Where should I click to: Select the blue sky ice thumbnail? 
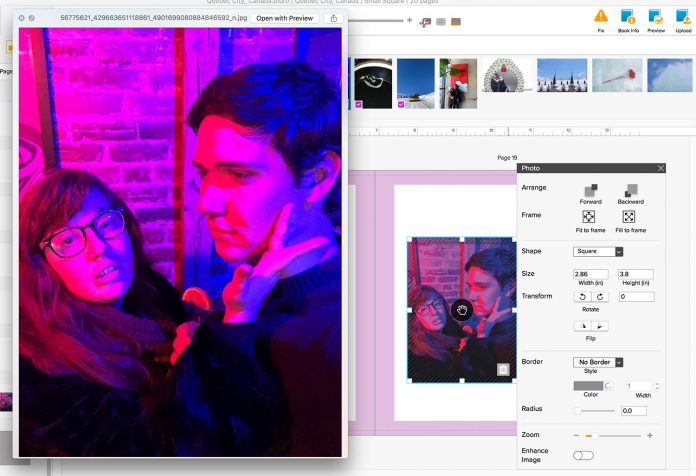tap(669, 75)
